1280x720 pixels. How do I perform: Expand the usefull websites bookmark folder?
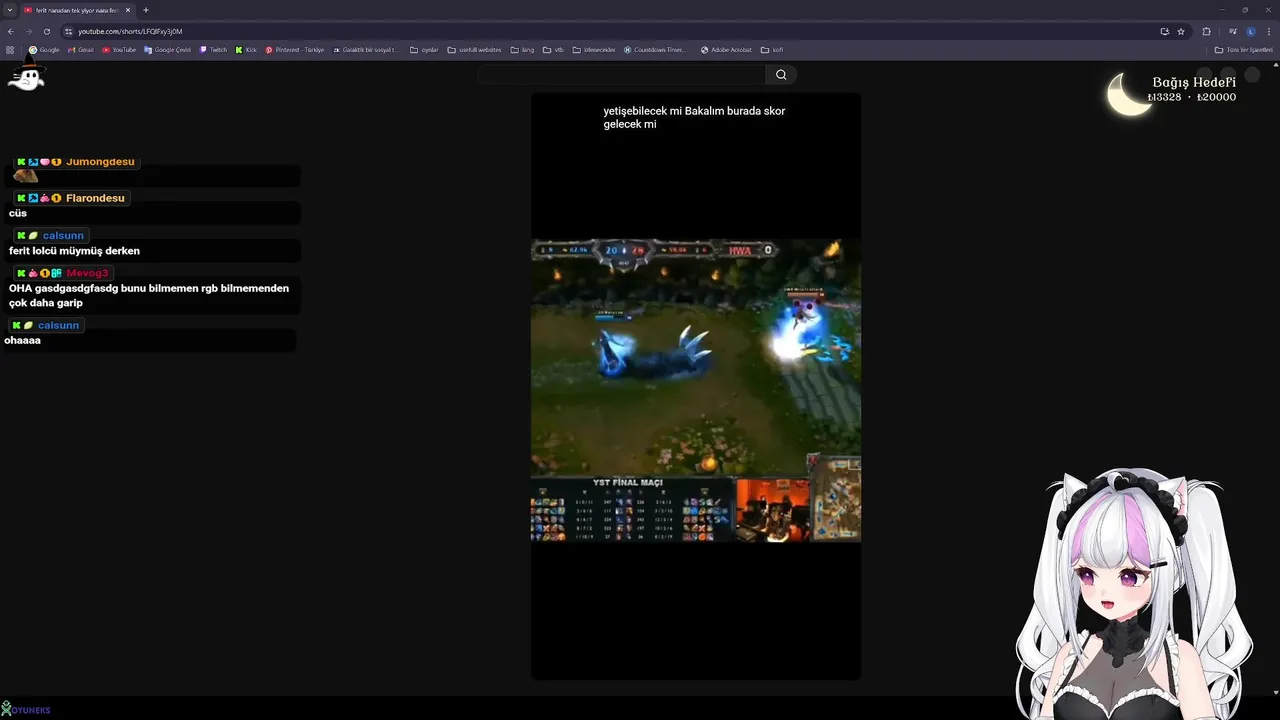[474, 49]
